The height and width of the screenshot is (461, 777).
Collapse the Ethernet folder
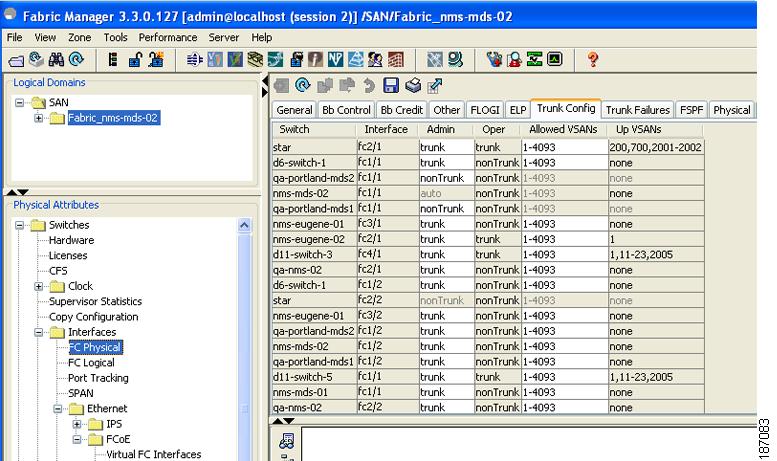pyautogui.click(x=57, y=409)
